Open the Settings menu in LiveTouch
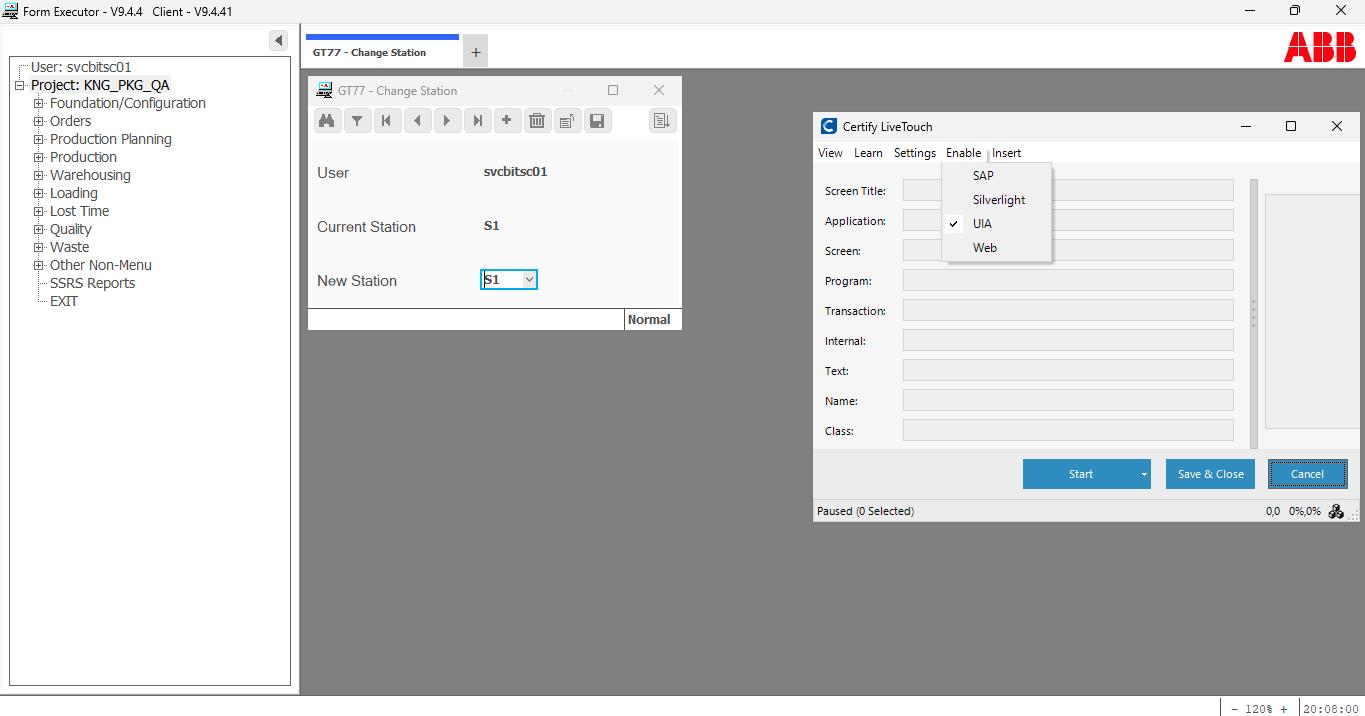 pyautogui.click(x=914, y=153)
